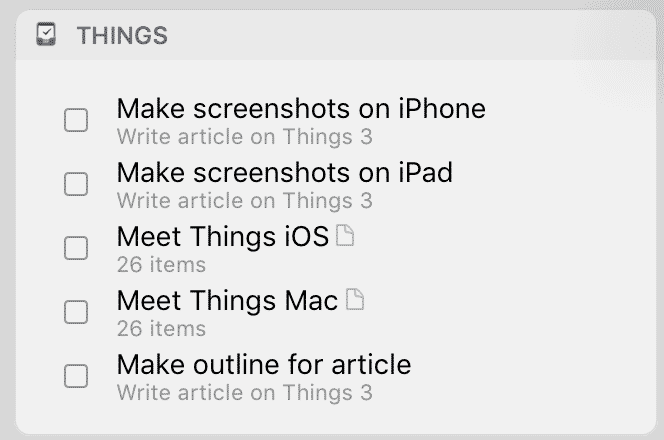The height and width of the screenshot is (440, 664).
Task: Open Make outline for article to-do
Action: tap(264, 365)
